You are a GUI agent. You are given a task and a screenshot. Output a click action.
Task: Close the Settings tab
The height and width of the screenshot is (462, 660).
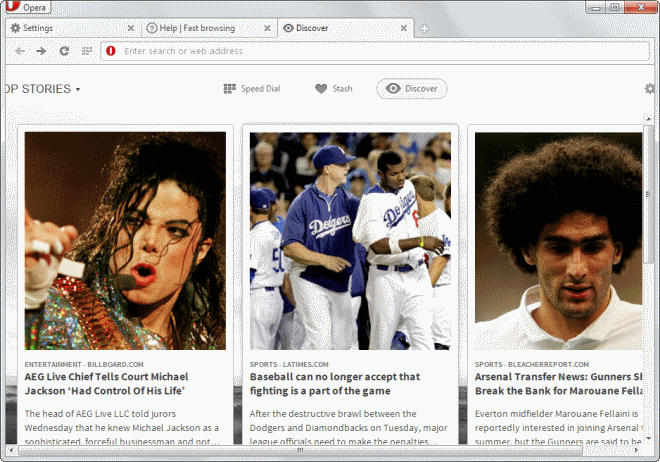tap(130, 28)
